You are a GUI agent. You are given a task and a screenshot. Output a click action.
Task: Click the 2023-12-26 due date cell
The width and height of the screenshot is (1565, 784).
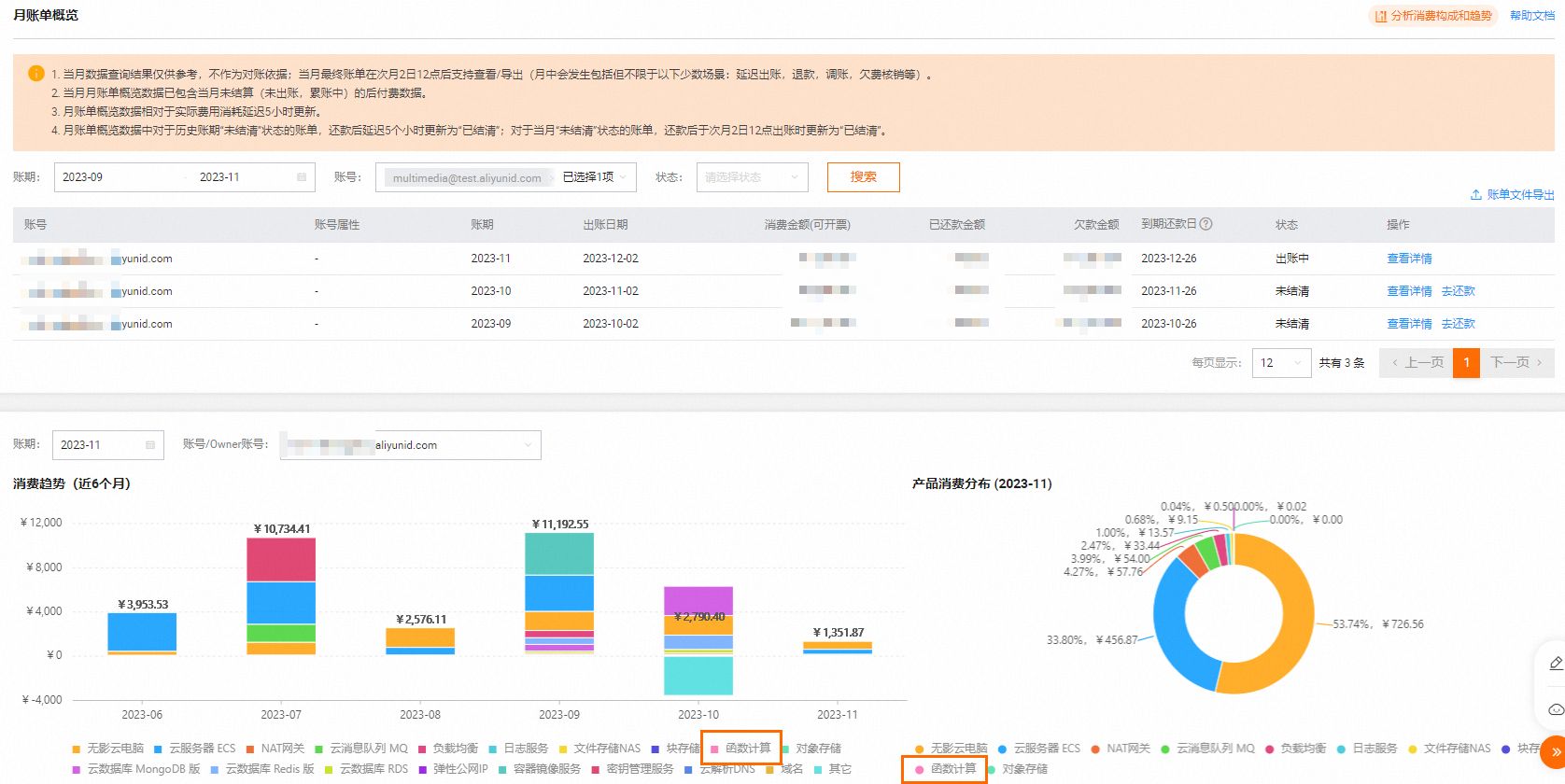1169,259
